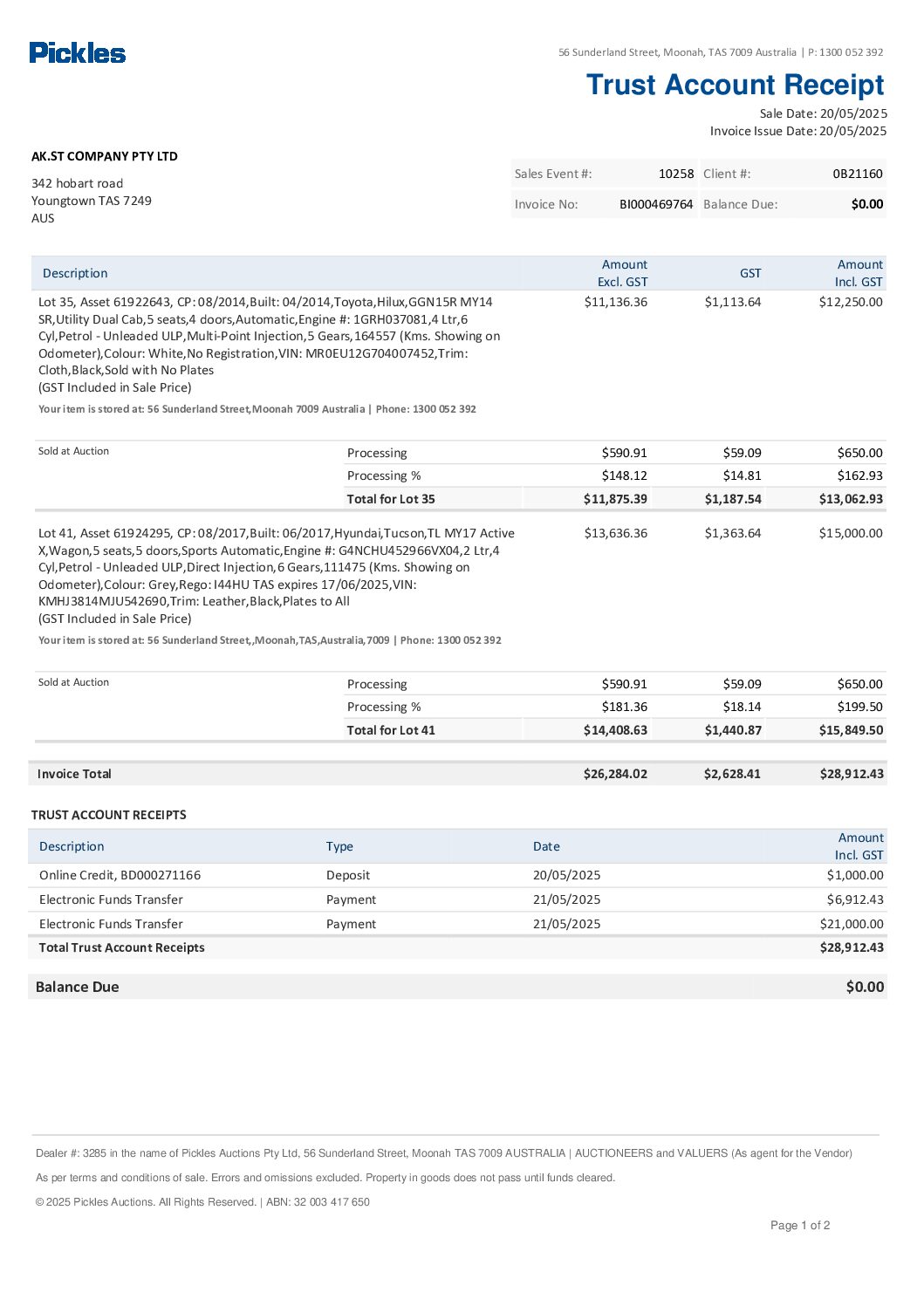Select the "Total Trust Account Receipts" label
The height and width of the screenshot is (1306, 924).
(122, 947)
